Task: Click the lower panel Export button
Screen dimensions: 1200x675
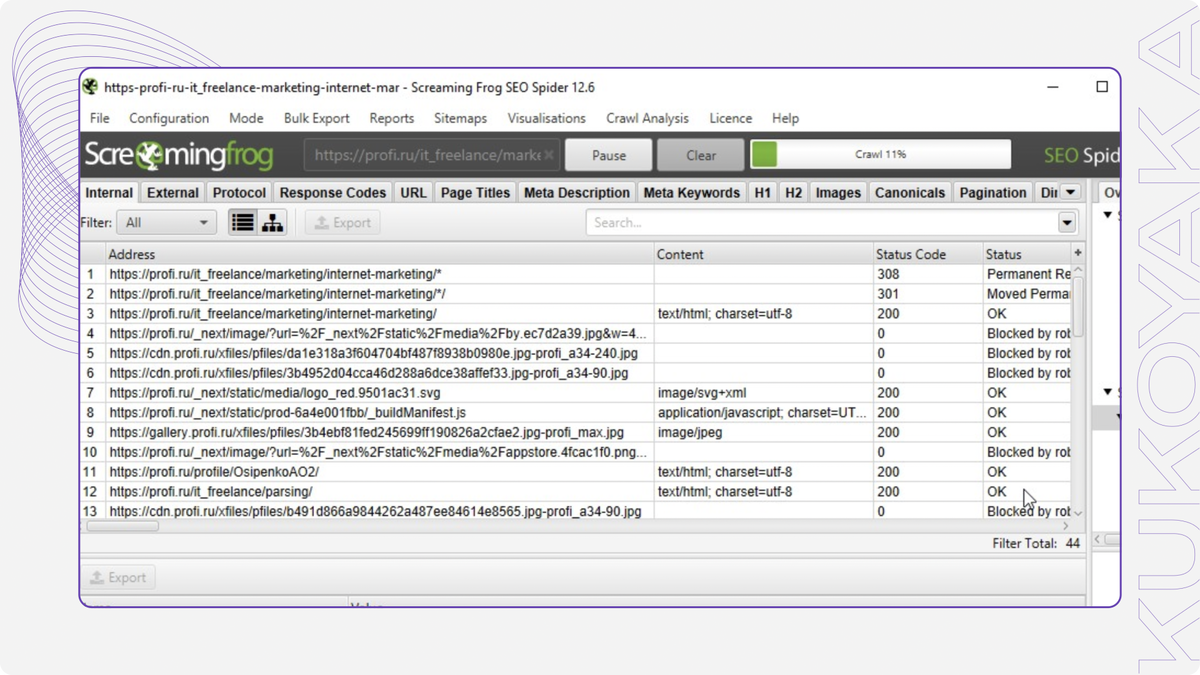Action: [x=118, y=577]
